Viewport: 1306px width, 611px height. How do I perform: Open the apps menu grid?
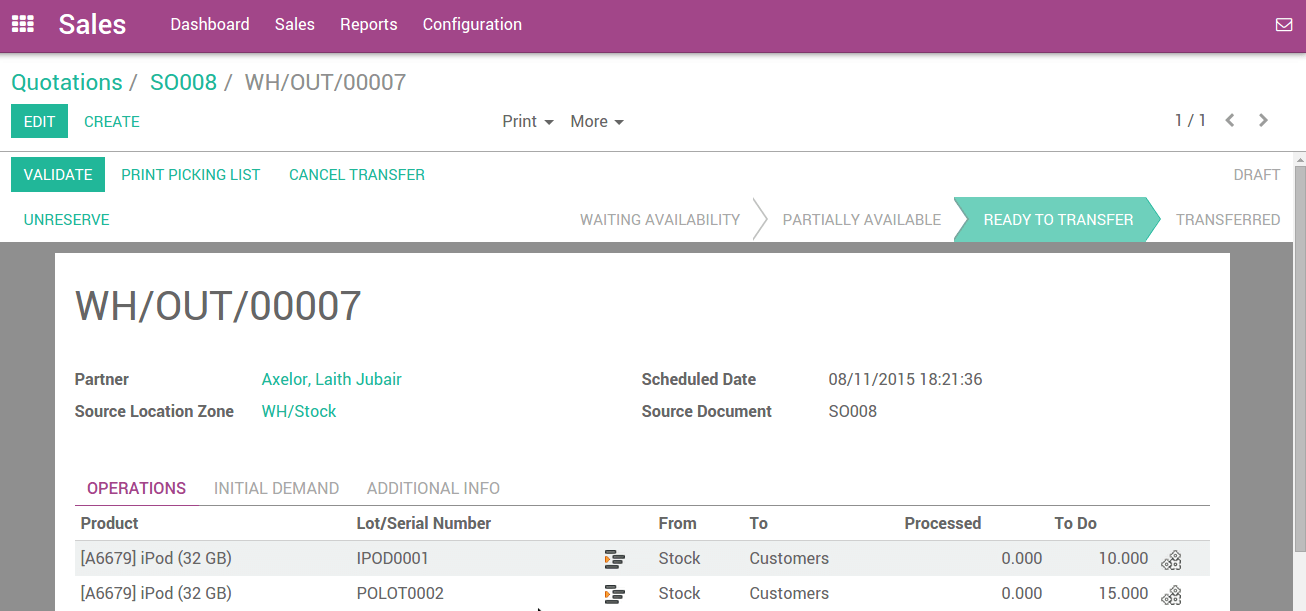click(21, 24)
